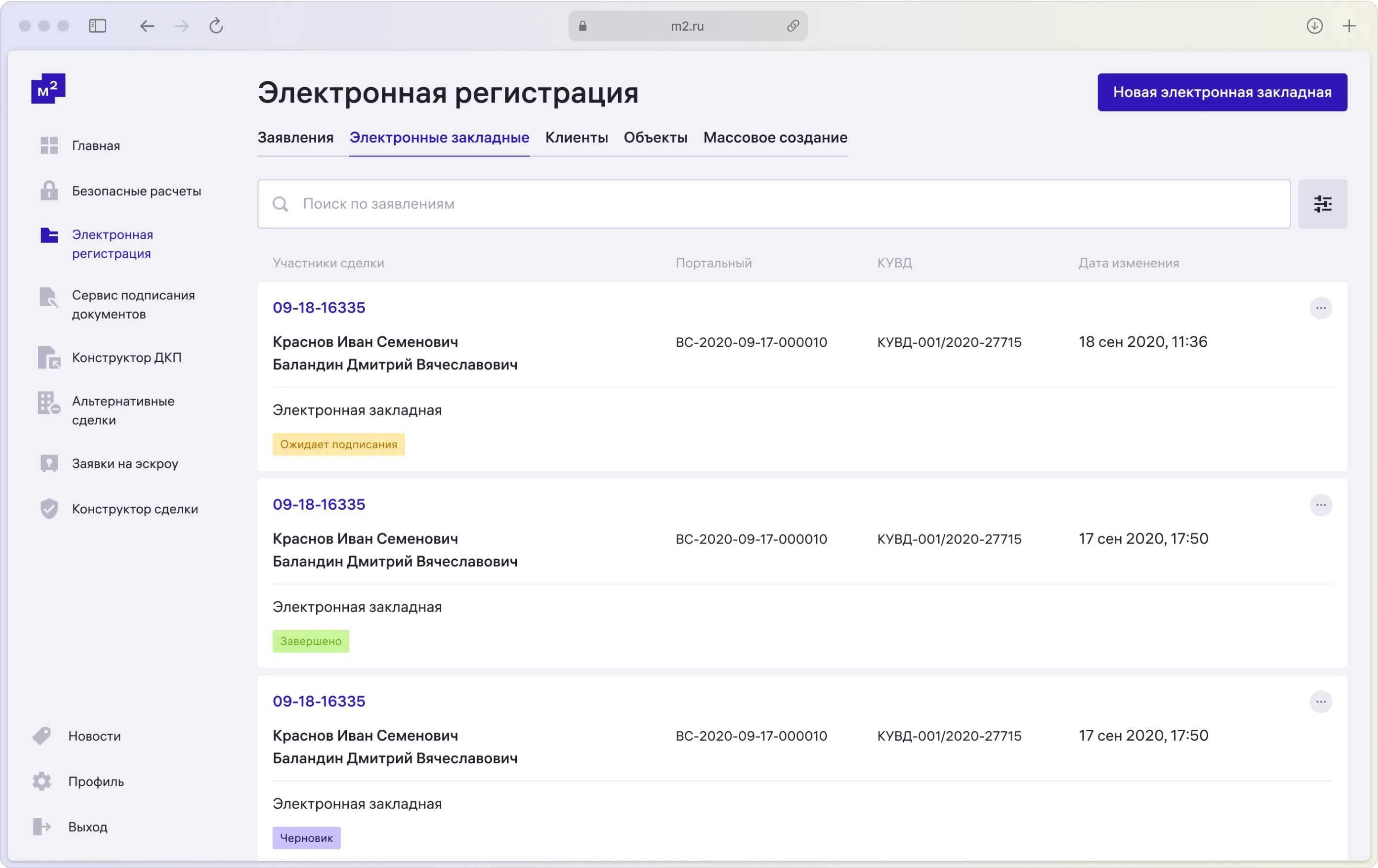This screenshot has height=868, width=1378.
Task: Open Безопасные расчеты lock icon in sidebar
Action: coord(49,191)
